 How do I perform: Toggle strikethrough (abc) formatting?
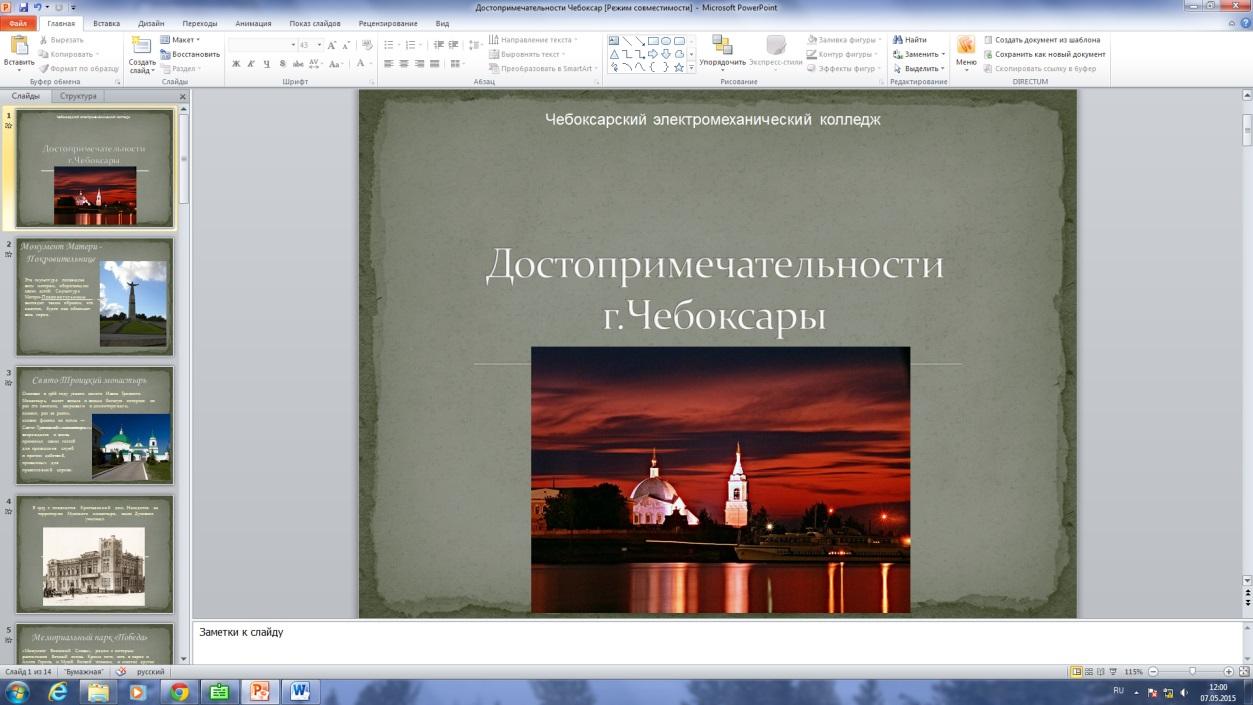click(x=298, y=64)
